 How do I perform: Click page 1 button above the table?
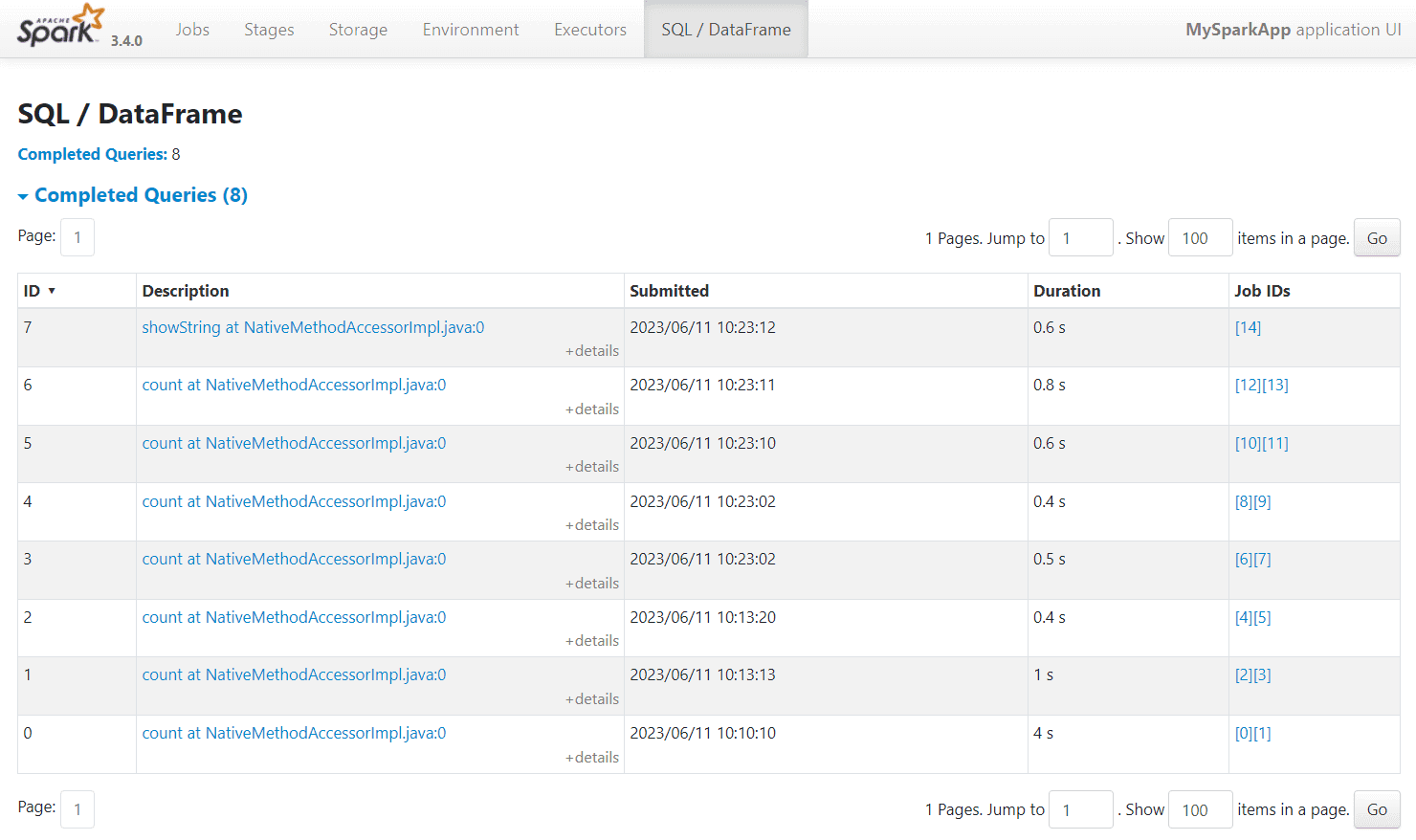tap(77, 237)
